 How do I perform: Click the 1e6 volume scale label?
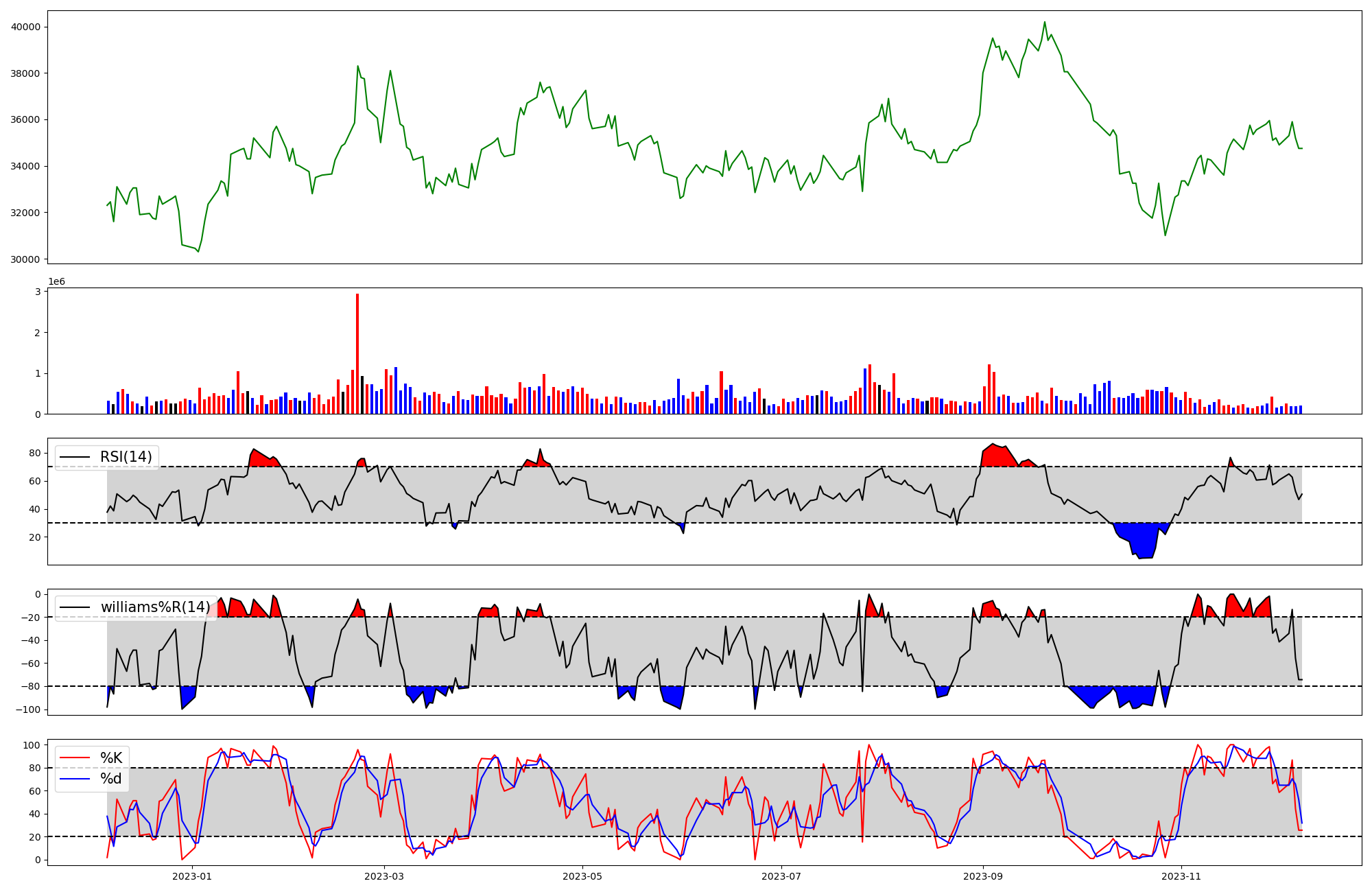56,282
